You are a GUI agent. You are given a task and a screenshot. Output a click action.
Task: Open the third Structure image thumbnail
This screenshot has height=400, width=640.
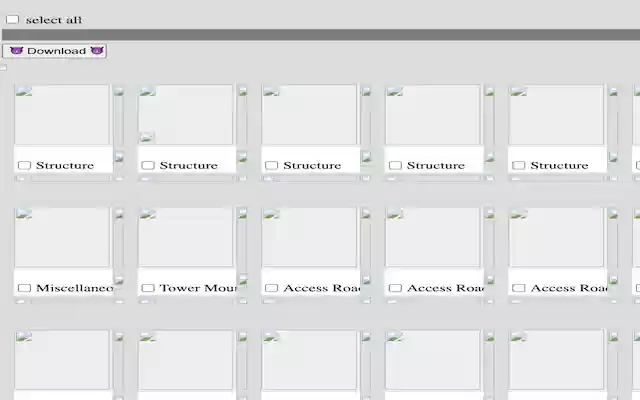click(309, 115)
